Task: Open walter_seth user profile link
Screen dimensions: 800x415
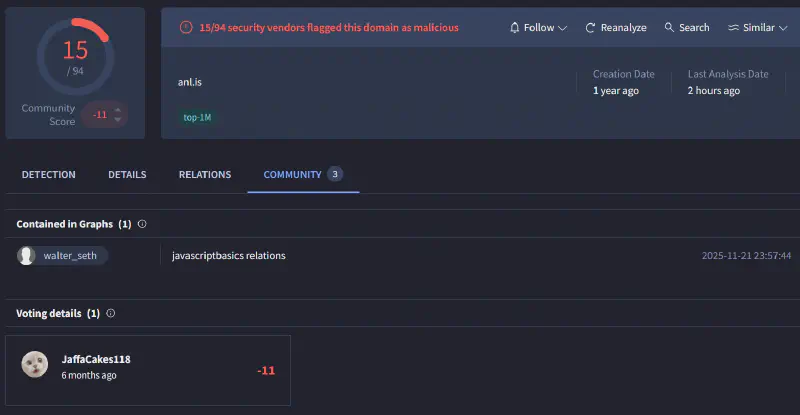Action: point(70,256)
